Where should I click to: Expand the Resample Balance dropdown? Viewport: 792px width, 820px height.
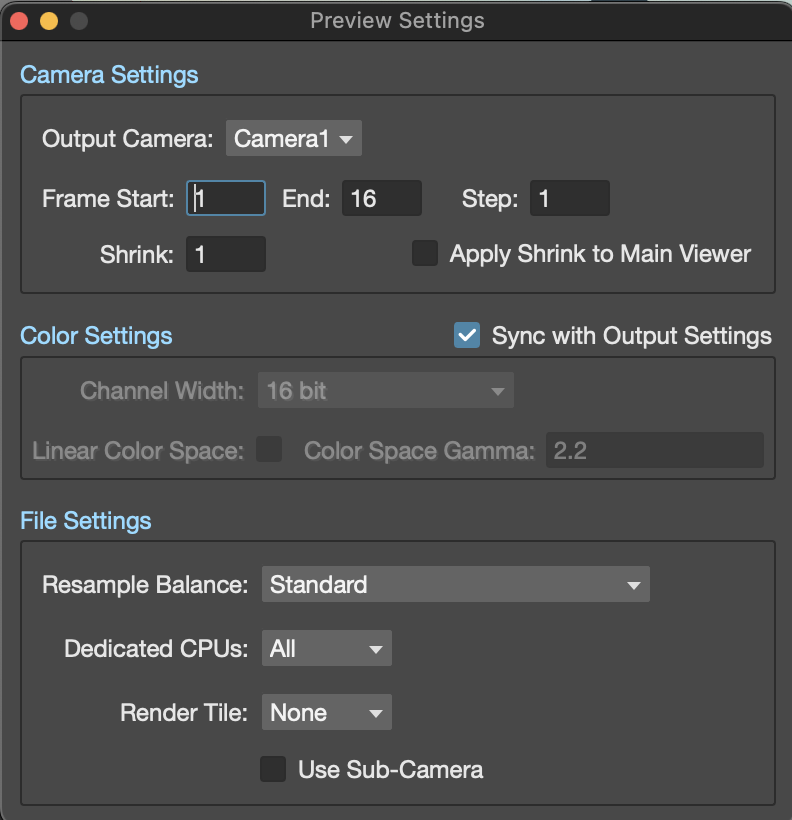click(x=456, y=584)
